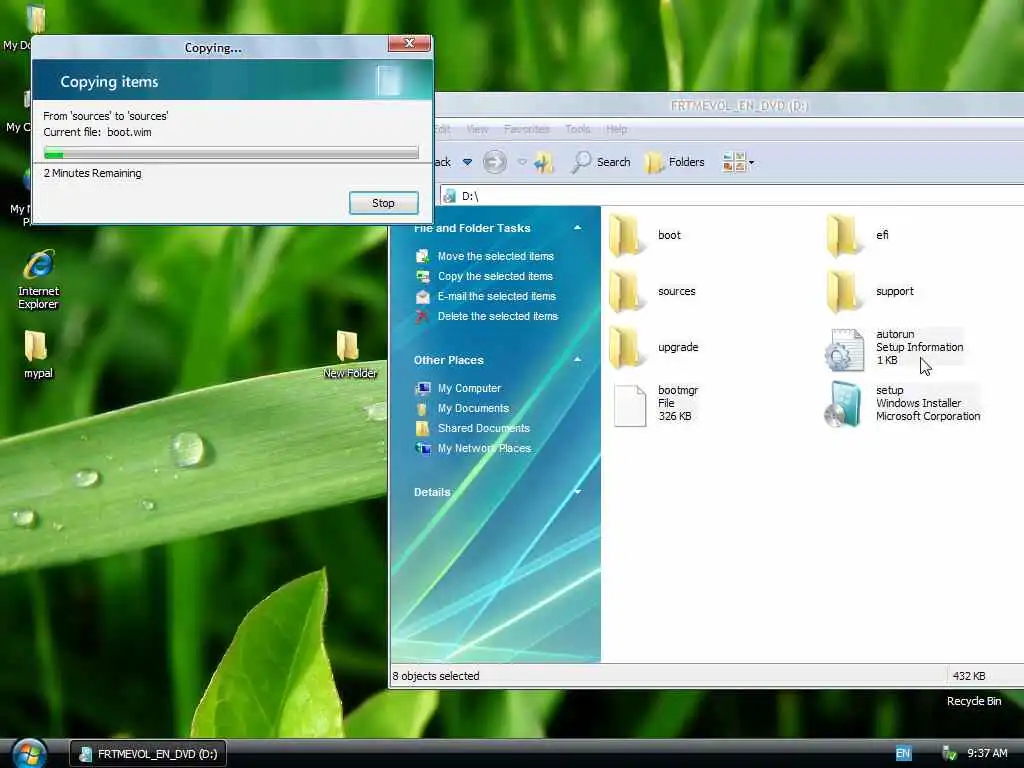Screen dimensions: 1024x768
Task: Go to My Documents in Other Places
Action: tap(473, 408)
